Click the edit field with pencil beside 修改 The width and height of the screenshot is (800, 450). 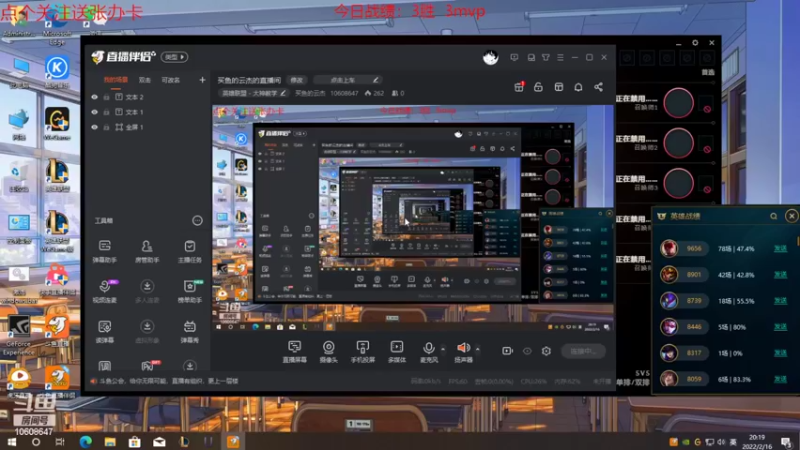pos(348,80)
